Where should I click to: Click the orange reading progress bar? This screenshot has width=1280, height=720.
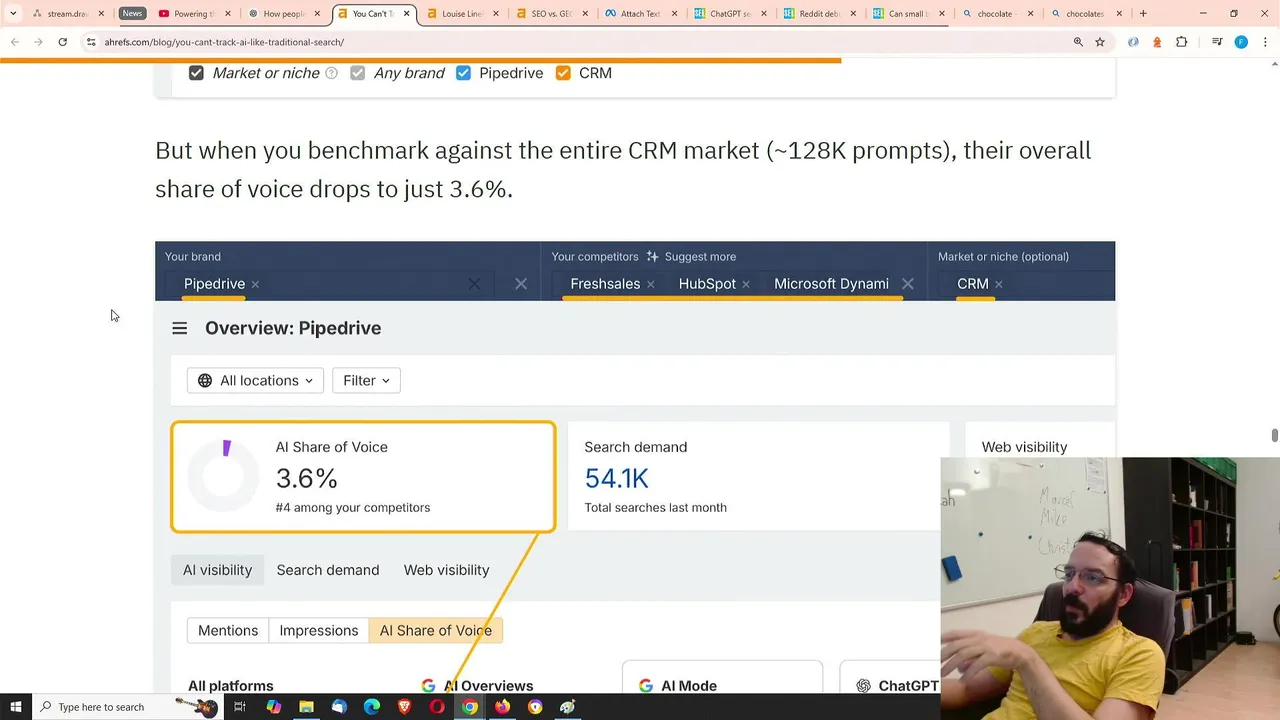(420, 60)
